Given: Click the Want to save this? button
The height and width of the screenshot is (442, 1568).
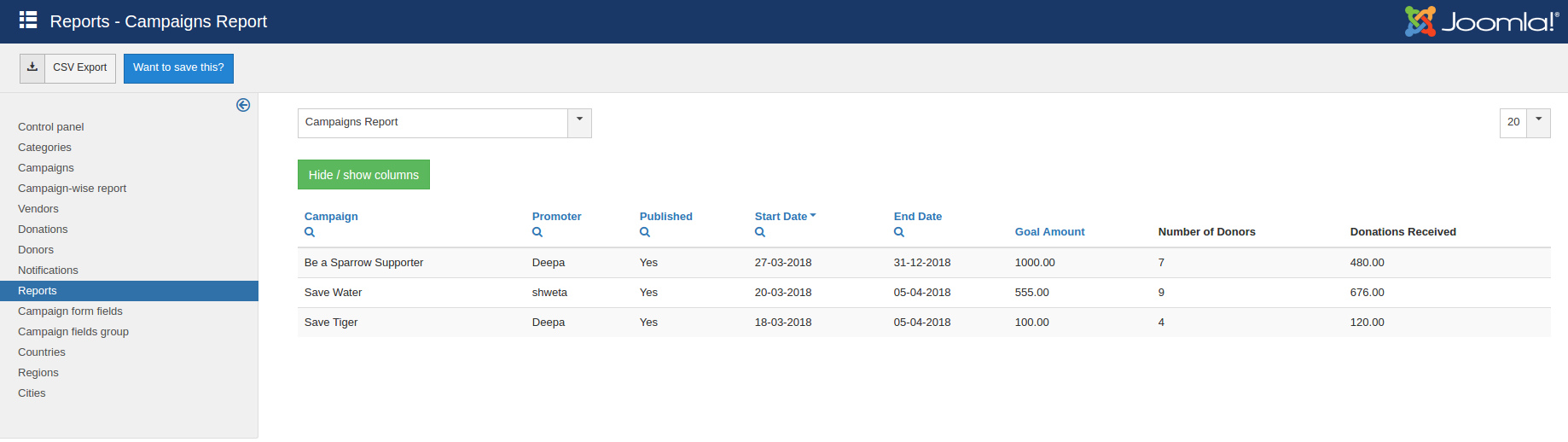Looking at the screenshot, I should tap(178, 68).
